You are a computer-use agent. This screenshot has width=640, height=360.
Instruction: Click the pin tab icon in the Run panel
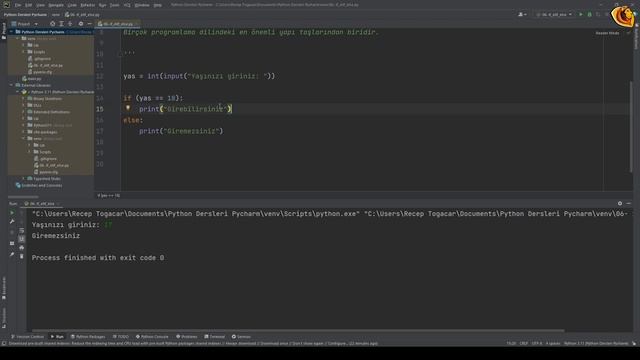12,254
